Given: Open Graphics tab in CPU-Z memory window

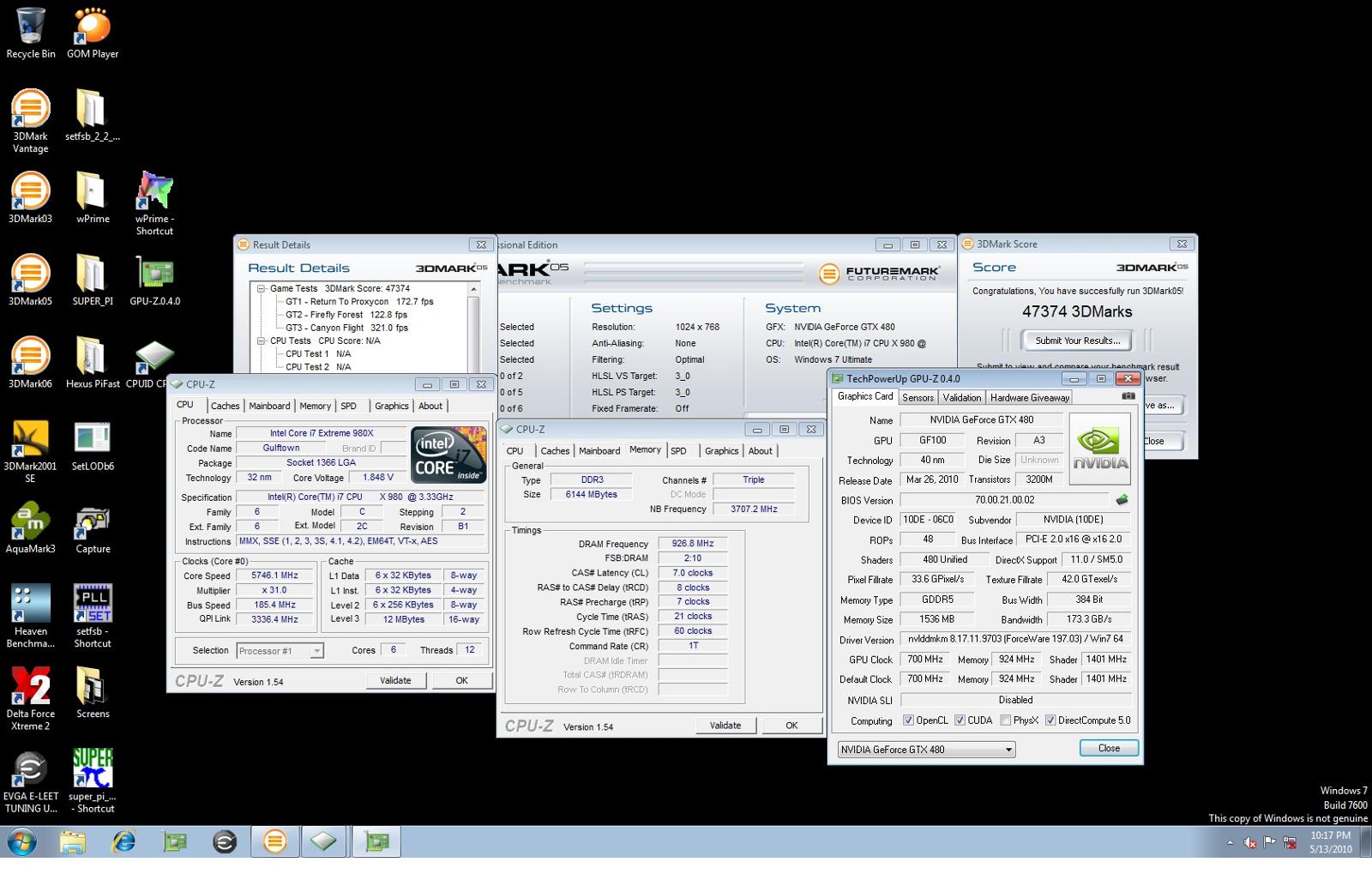Looking at the screenshot, I should pos(721,451).
